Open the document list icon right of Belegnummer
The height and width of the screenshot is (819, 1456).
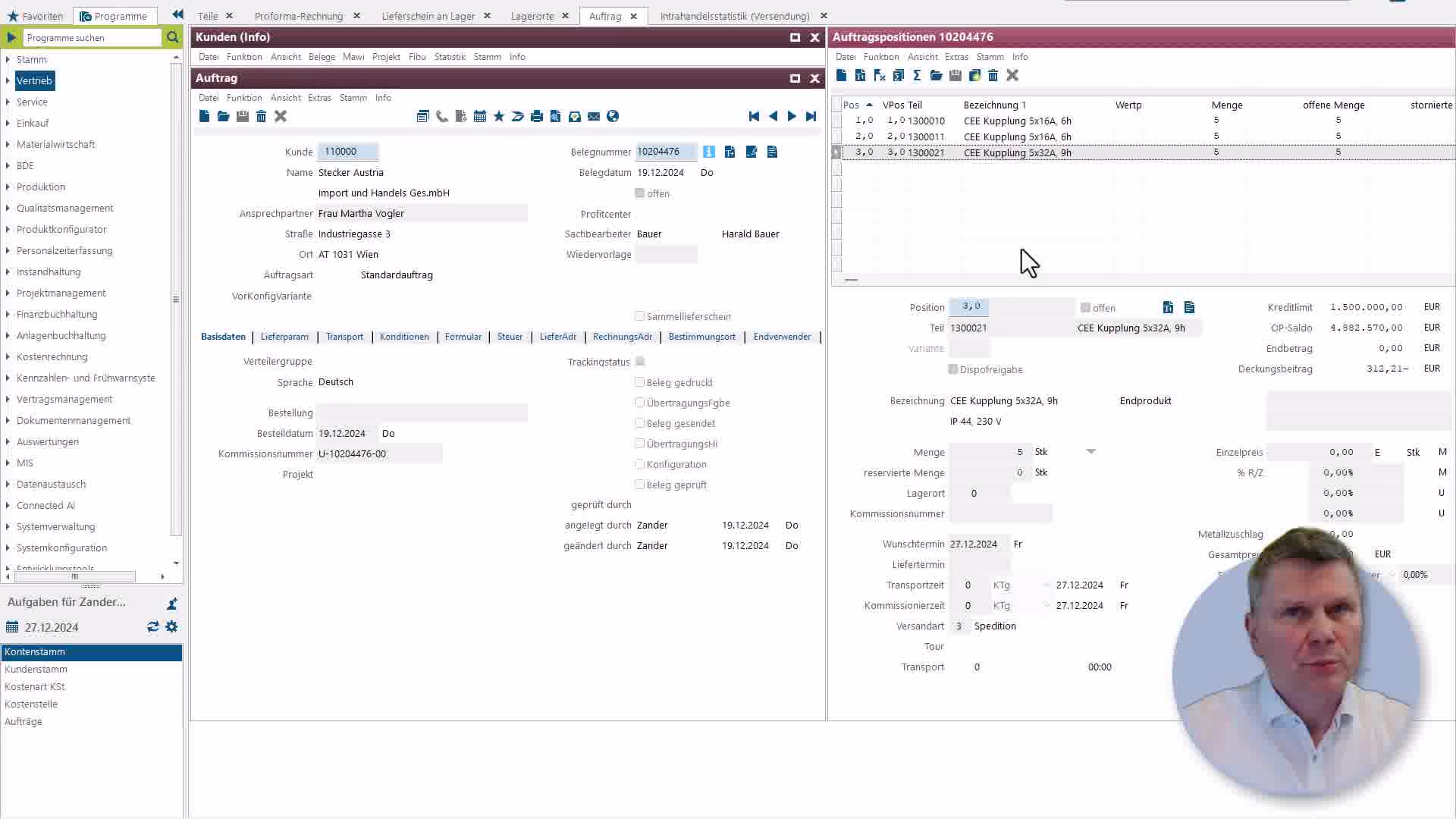pos(772,152)
